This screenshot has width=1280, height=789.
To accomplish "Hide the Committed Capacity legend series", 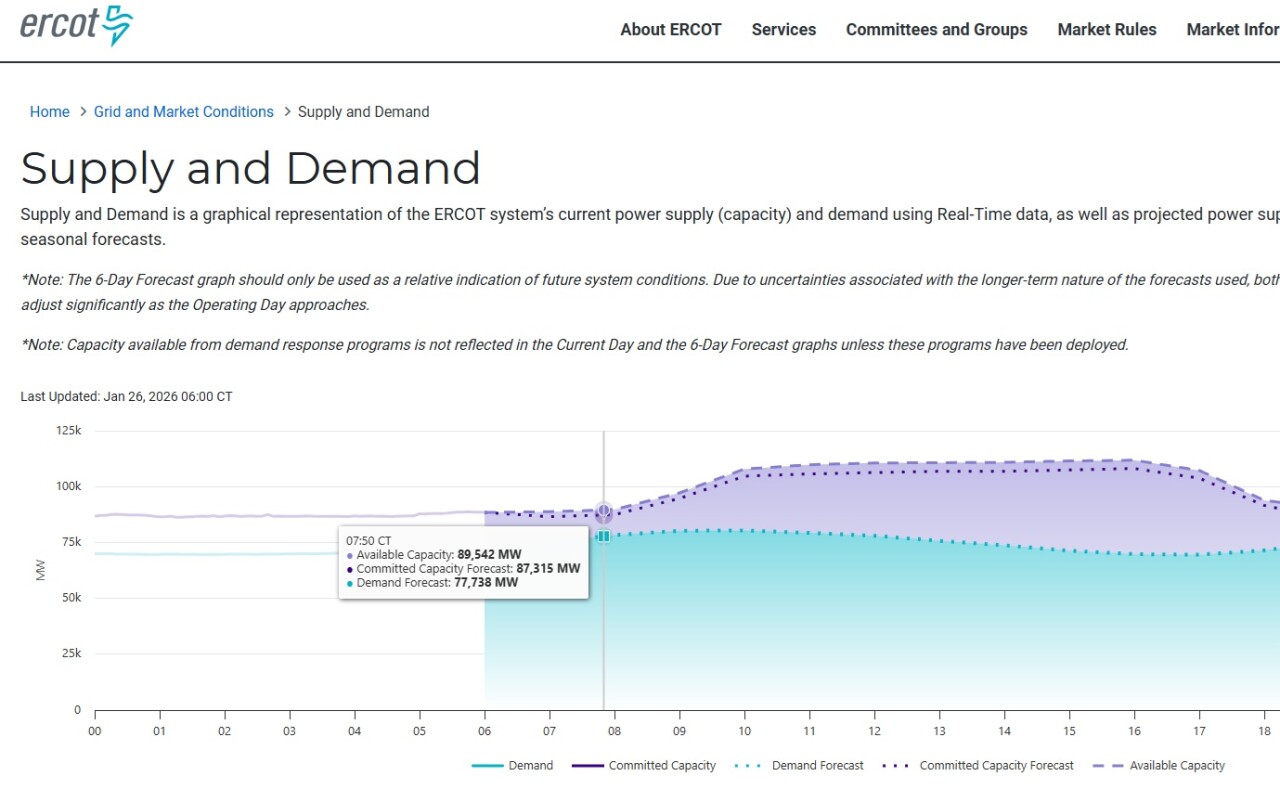I will [644, 766].
